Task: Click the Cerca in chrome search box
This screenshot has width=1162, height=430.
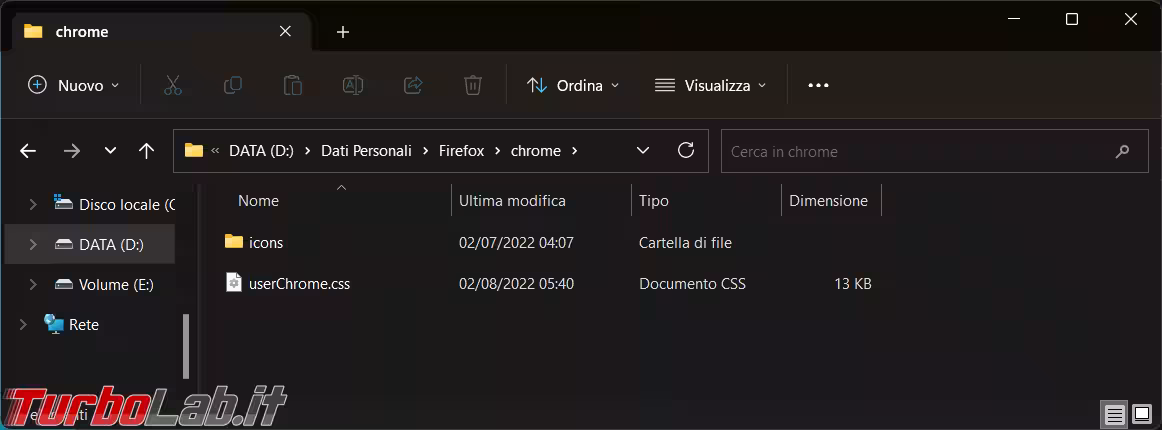Action: (920, 151)
